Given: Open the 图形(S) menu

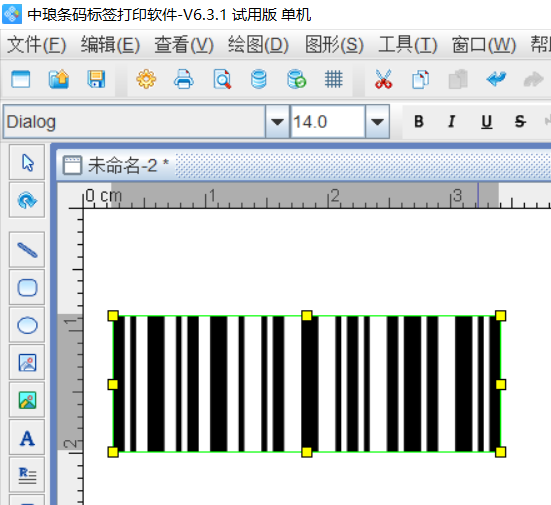Looking at the screenshot, I should click(334, 45).
